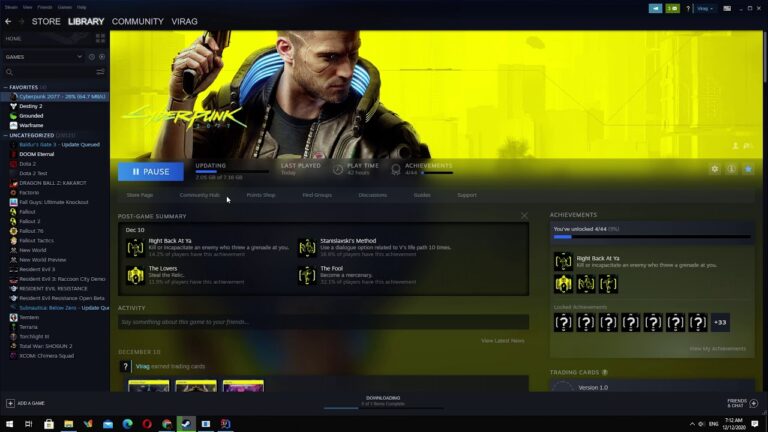Open the Help menu
The width and height of the screenshot is (768, 432).
82,7
